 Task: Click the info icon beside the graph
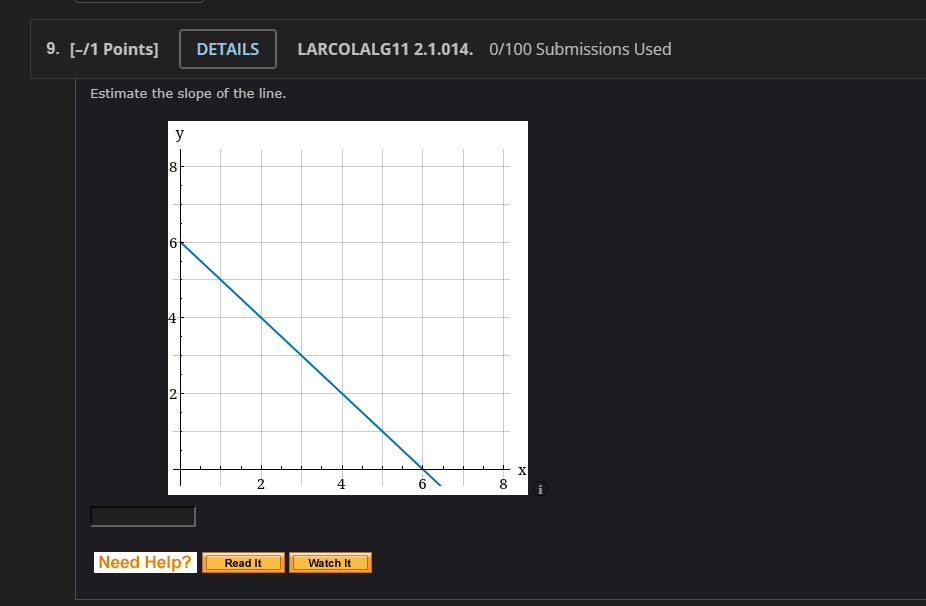pyautogui.click(x=541, y=490)
